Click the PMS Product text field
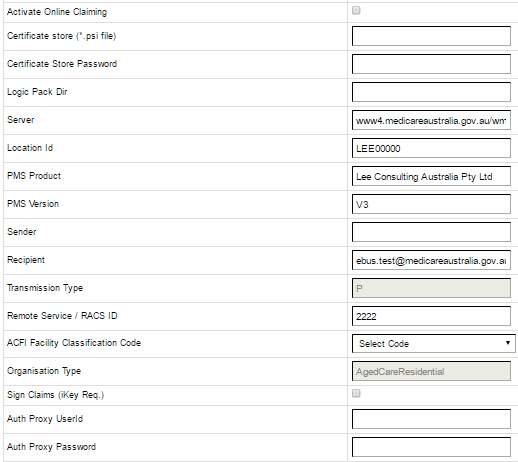 tap(431, 176)
